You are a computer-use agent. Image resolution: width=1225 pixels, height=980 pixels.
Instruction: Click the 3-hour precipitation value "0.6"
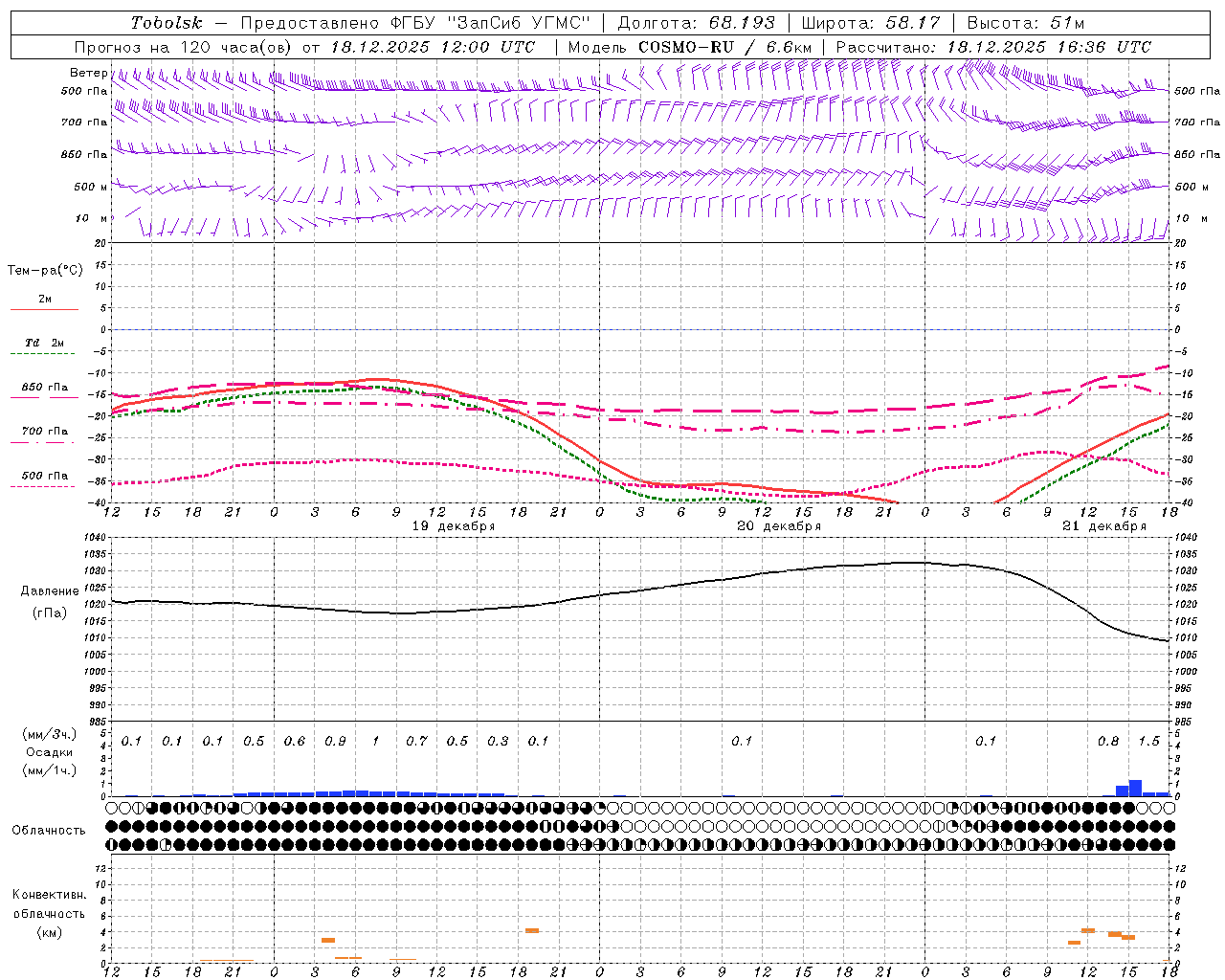pyautogui.click(x=295, y=742)
